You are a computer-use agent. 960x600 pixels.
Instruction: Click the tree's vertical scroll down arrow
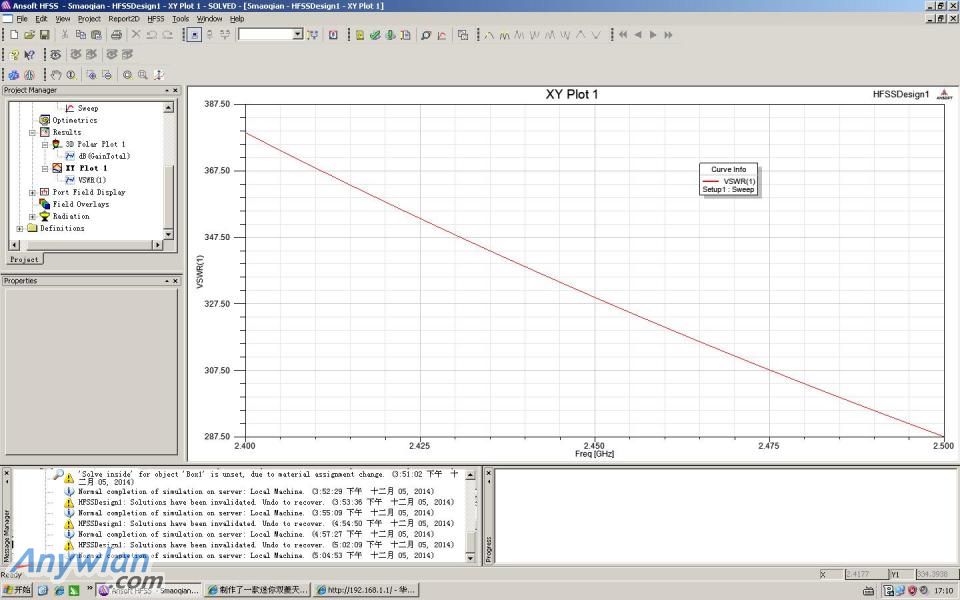(168, 234)
